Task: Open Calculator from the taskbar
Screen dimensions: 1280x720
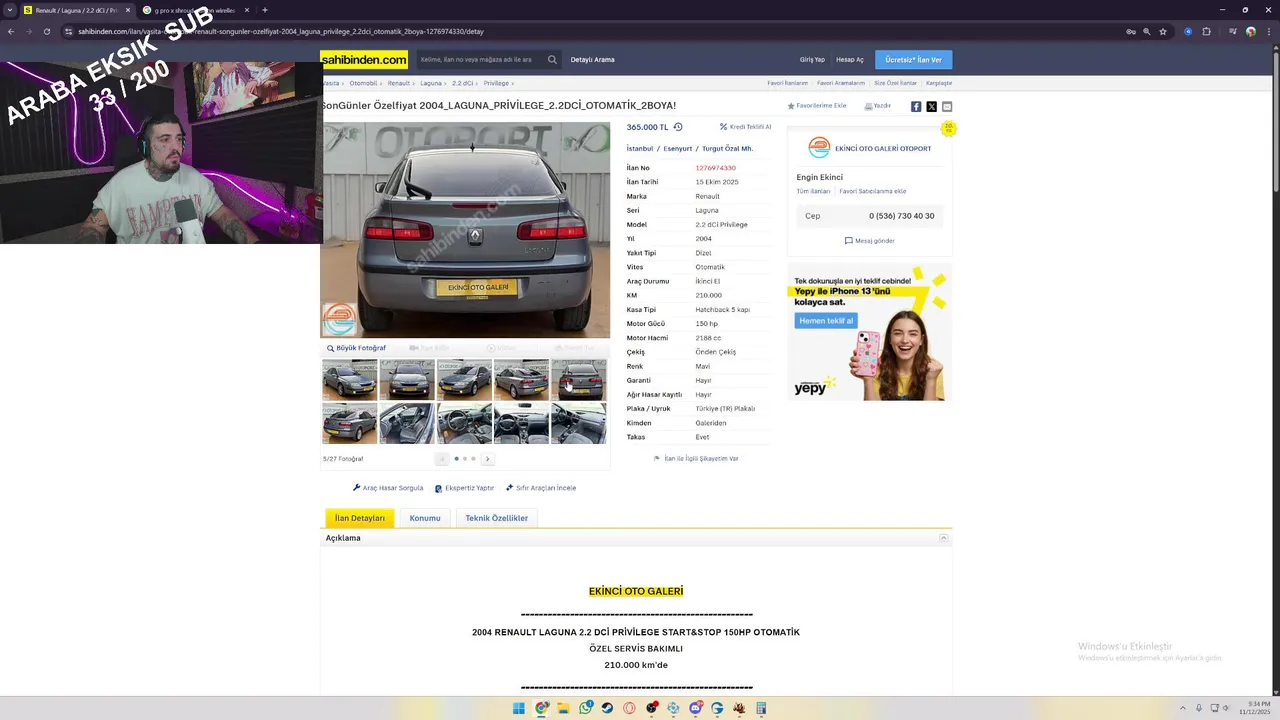Action: click(761, 708)
